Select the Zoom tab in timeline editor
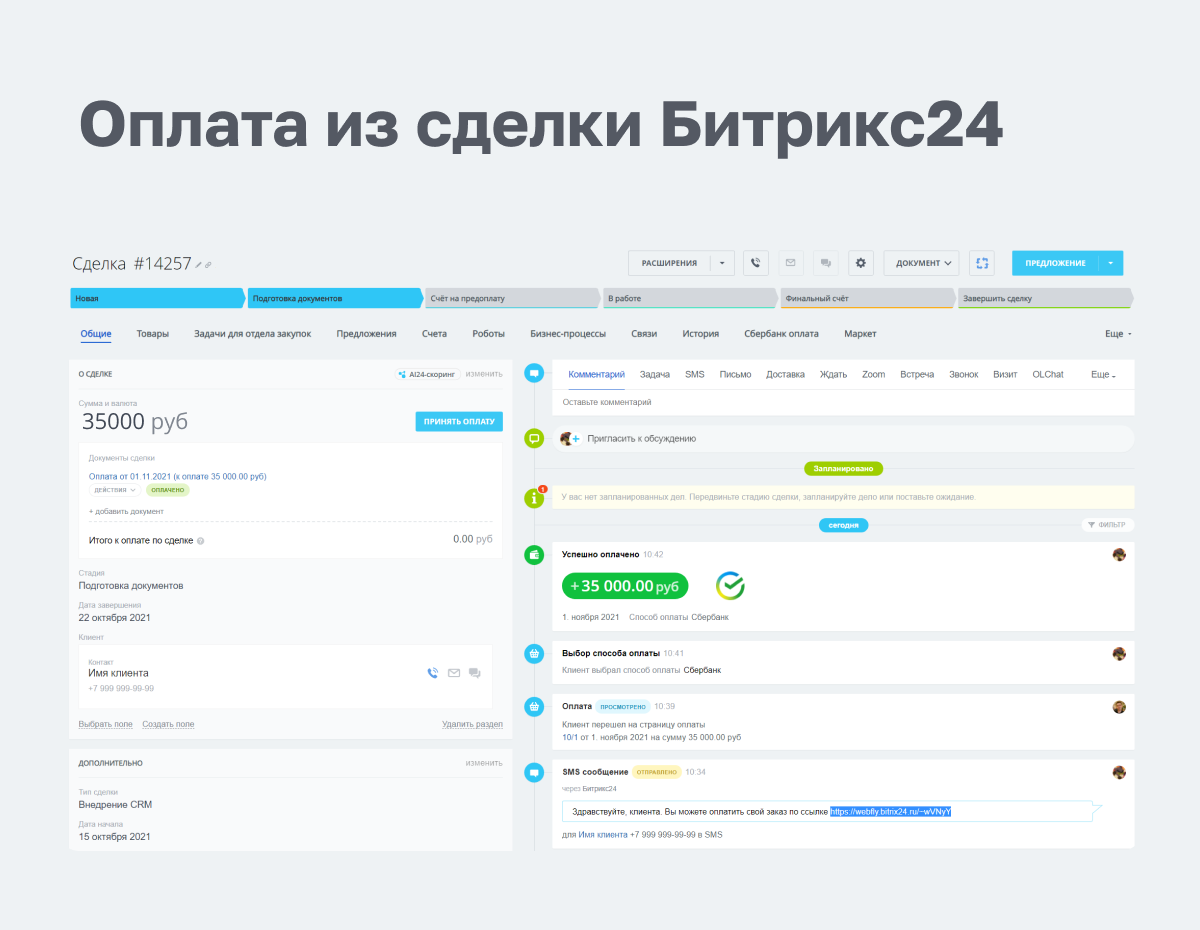This screenshot has height=930, width=1200. 873,374
